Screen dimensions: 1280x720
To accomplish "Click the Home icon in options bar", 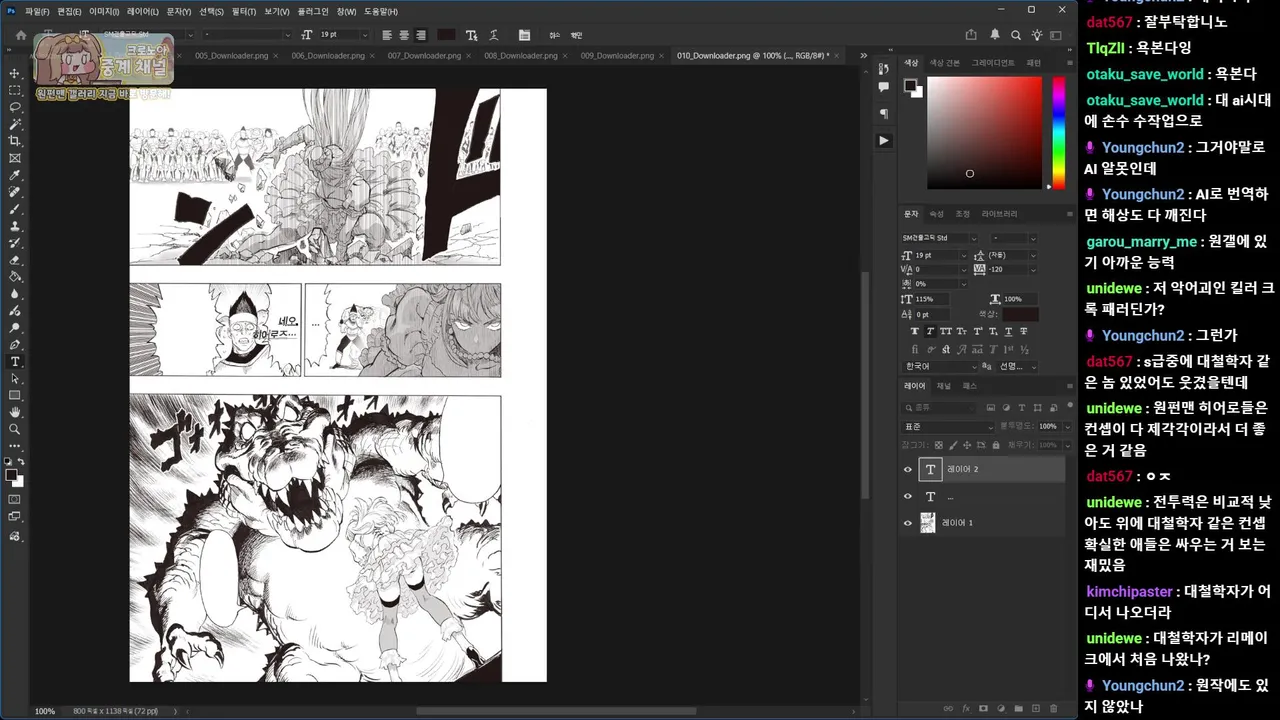I will 21,35.
